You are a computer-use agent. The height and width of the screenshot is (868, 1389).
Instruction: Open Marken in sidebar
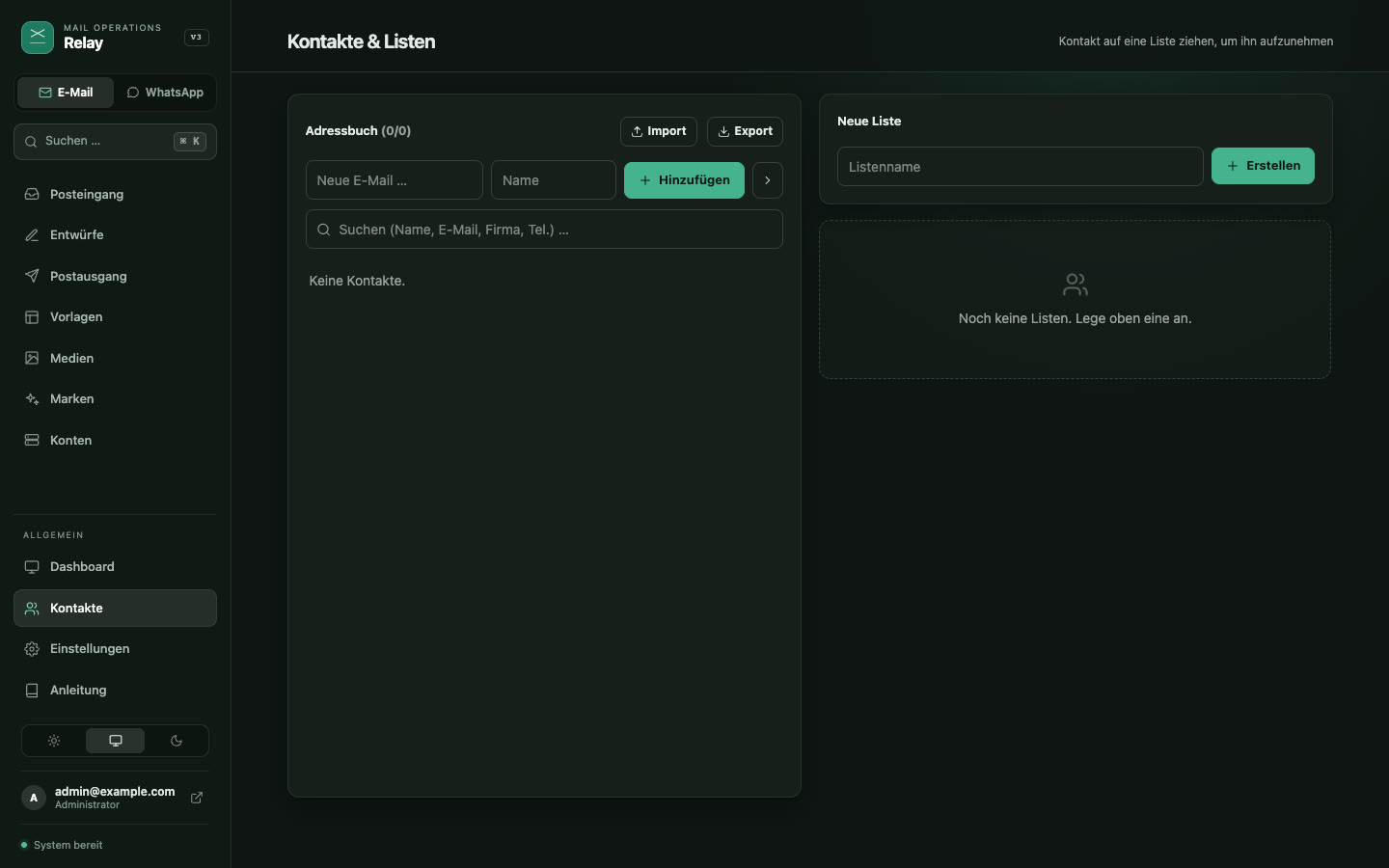click(x=115, y=399)
